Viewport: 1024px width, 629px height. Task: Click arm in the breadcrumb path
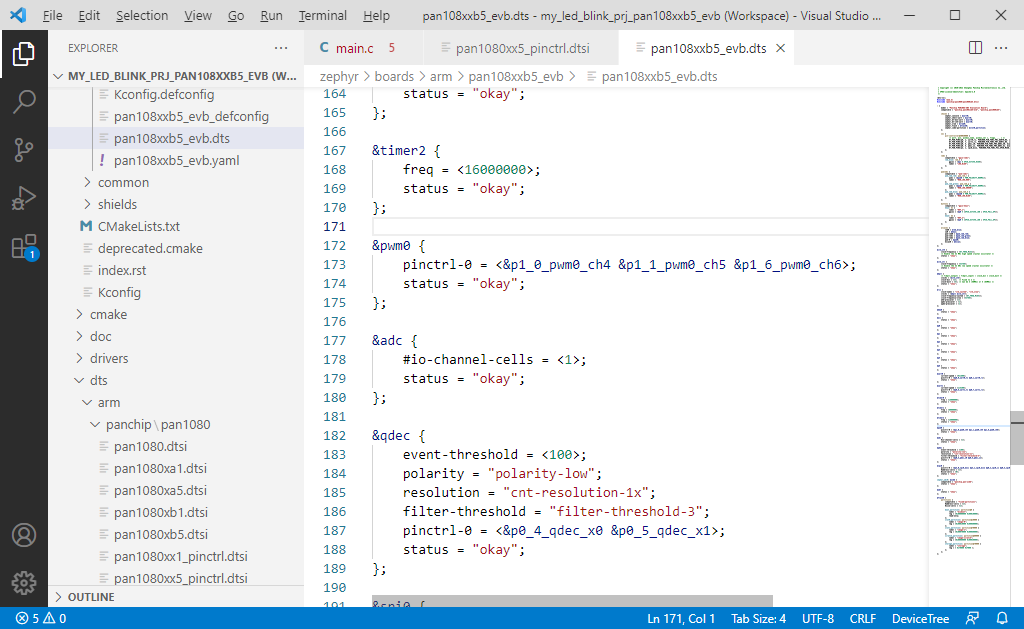441,76
